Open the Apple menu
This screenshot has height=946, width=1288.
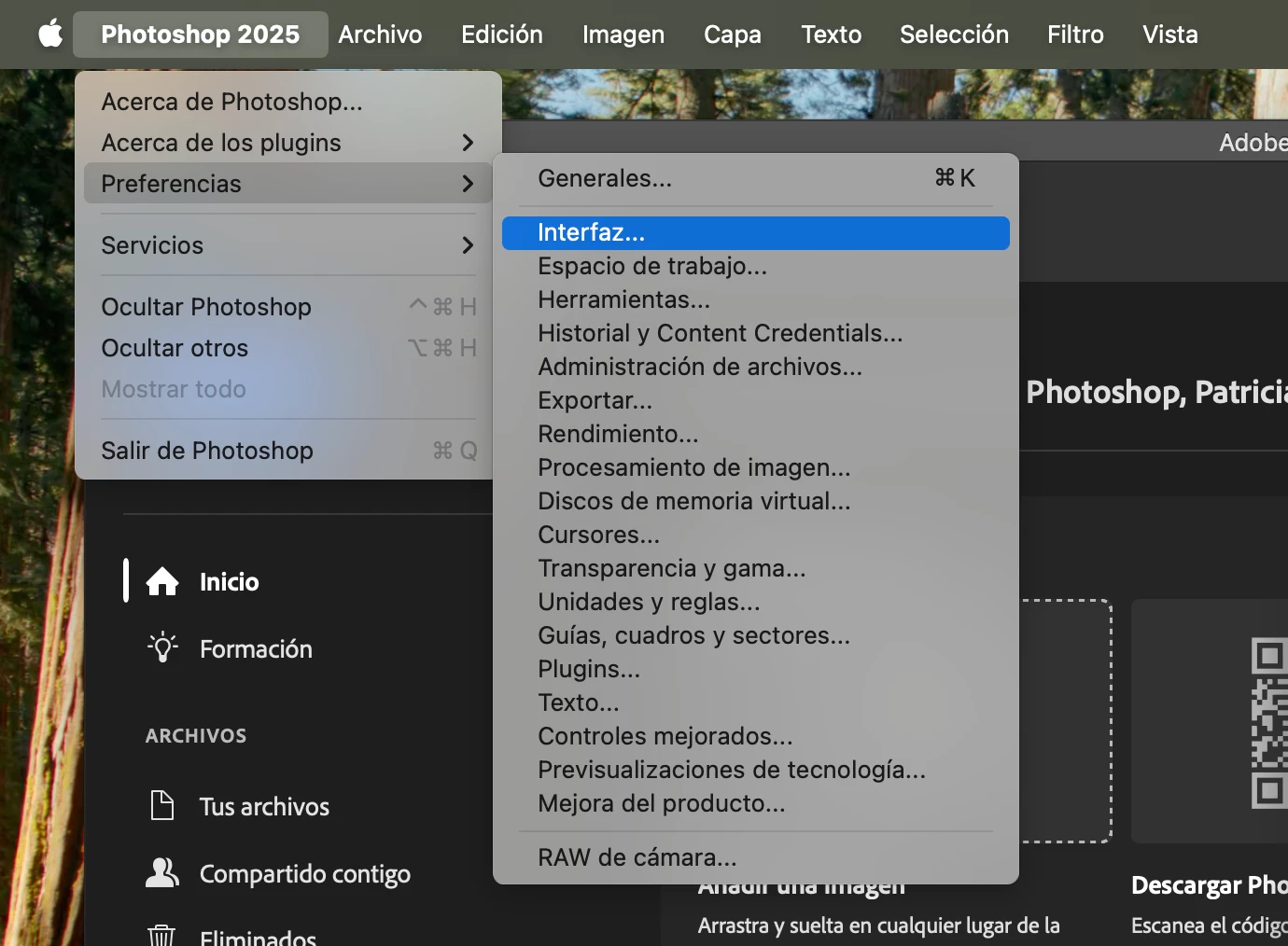50,35
